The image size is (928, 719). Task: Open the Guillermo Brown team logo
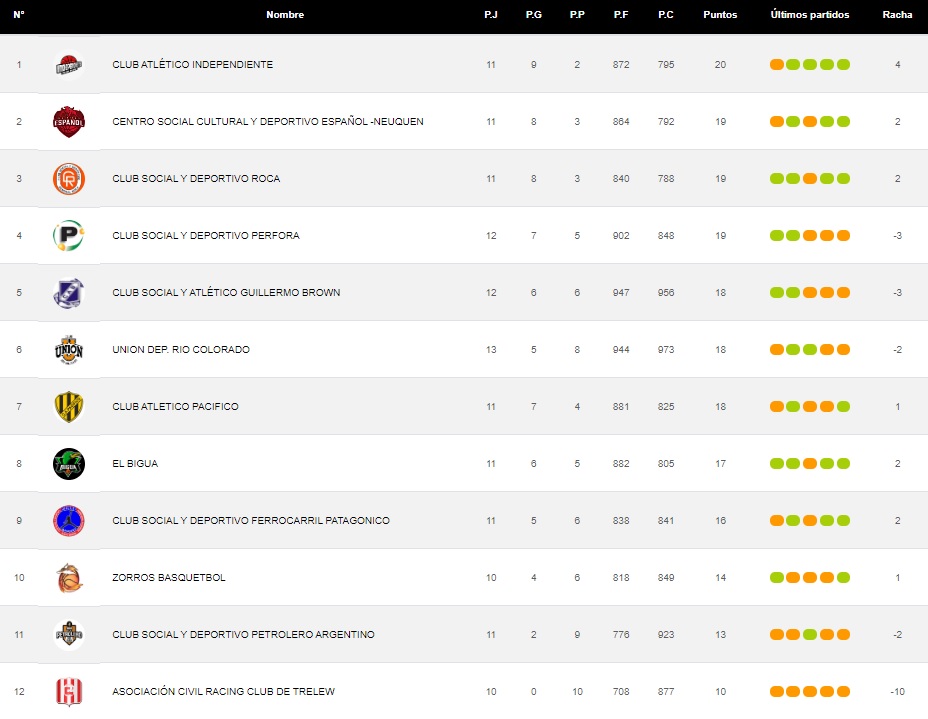click(69, 293)
